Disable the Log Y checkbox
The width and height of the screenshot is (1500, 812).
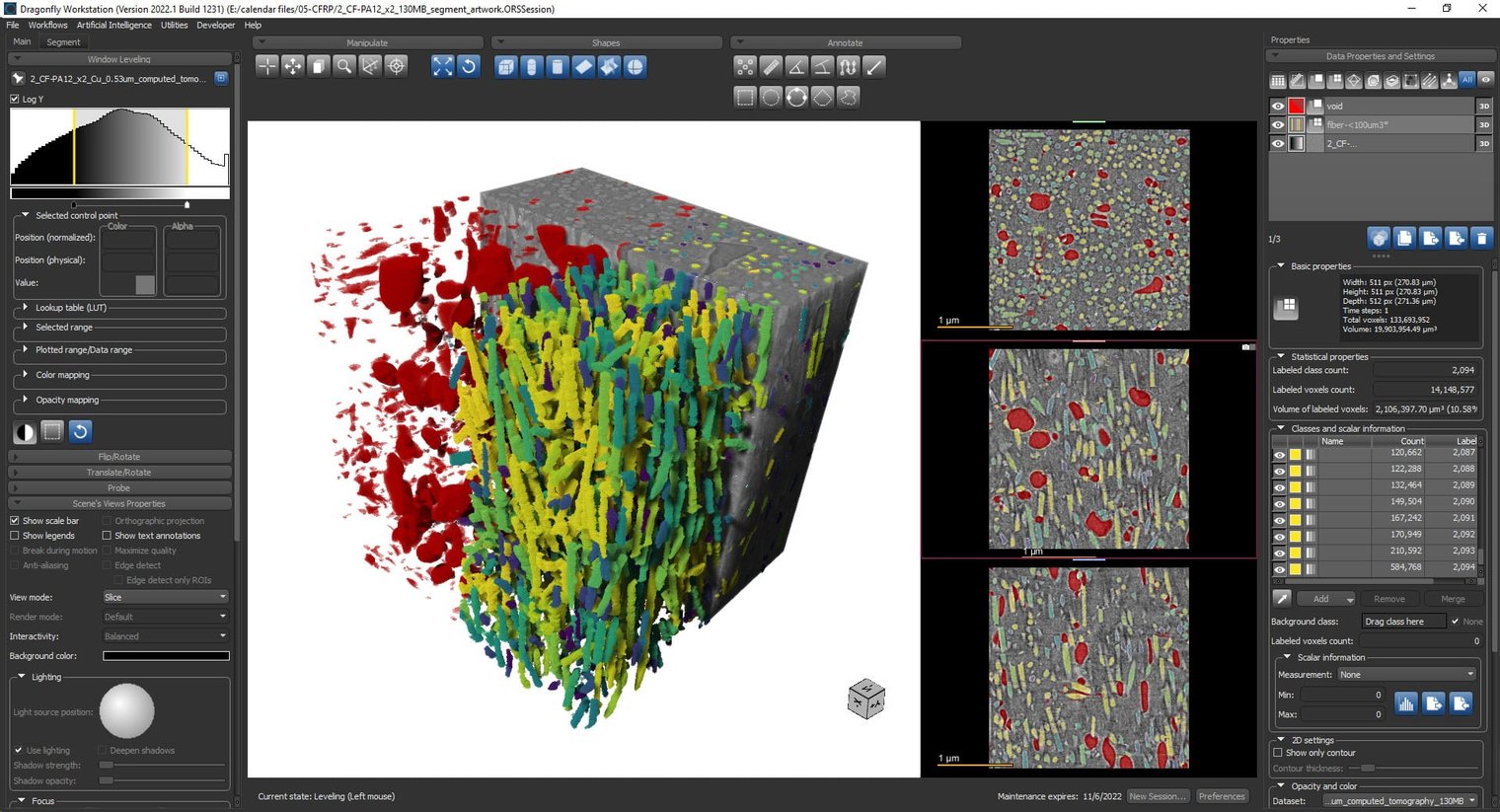pos(14,99)
